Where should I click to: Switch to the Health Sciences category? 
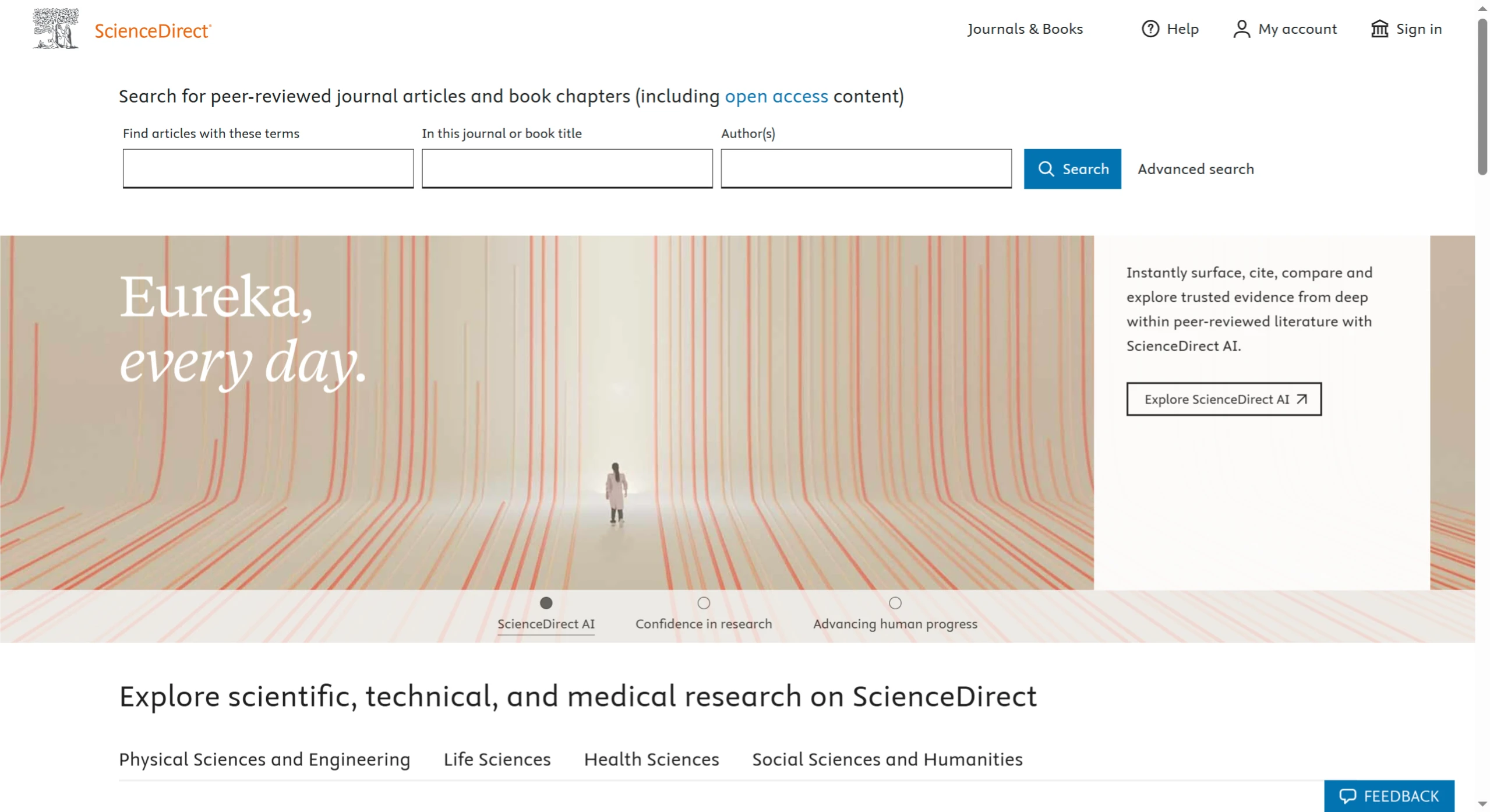point(651,759)
